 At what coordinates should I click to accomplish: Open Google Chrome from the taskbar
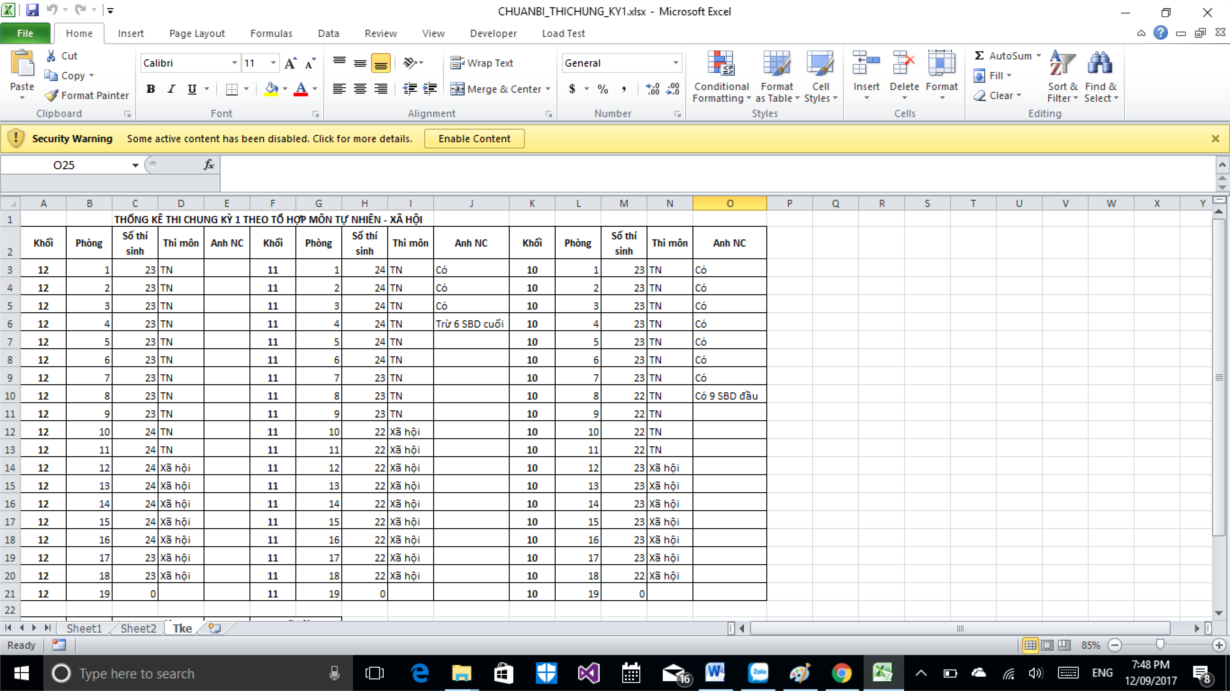[841, 673]
